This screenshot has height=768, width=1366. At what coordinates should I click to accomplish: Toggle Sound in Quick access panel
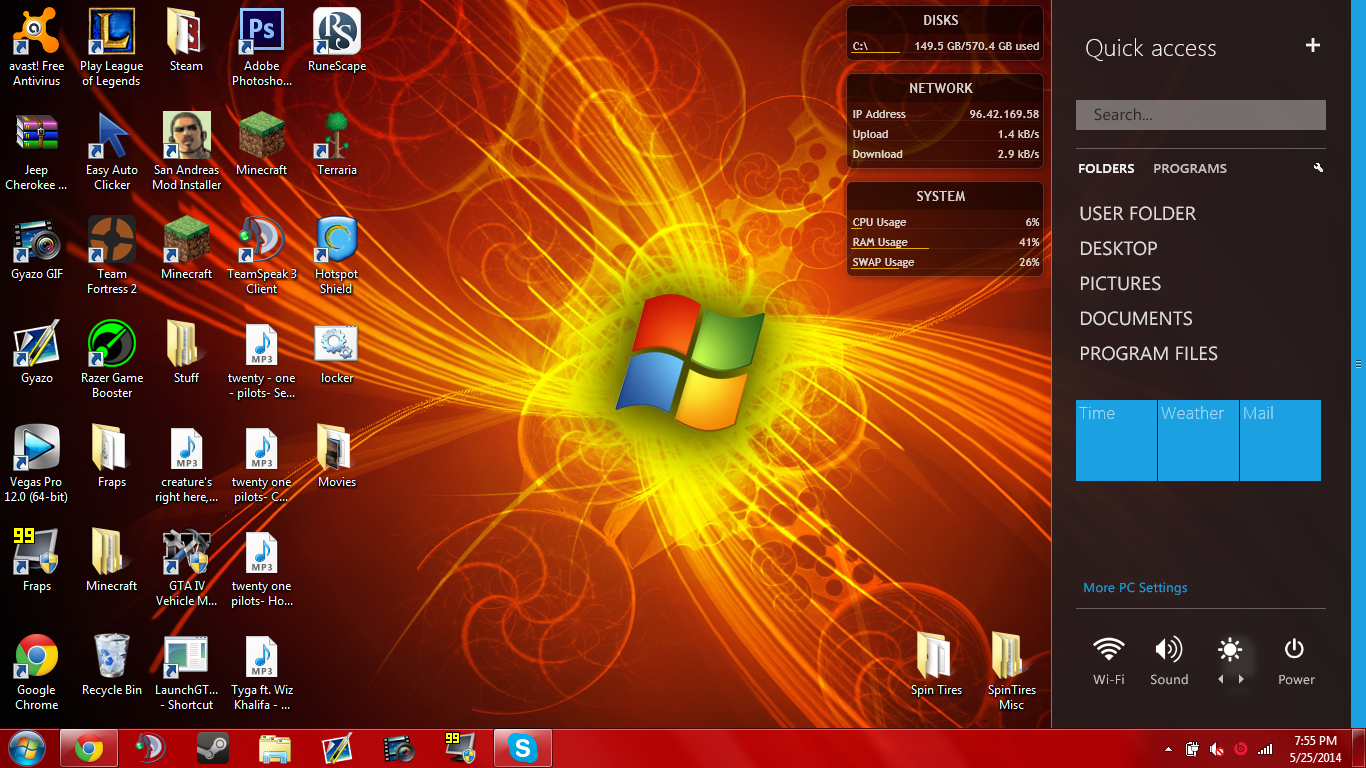coord(1168,661)
